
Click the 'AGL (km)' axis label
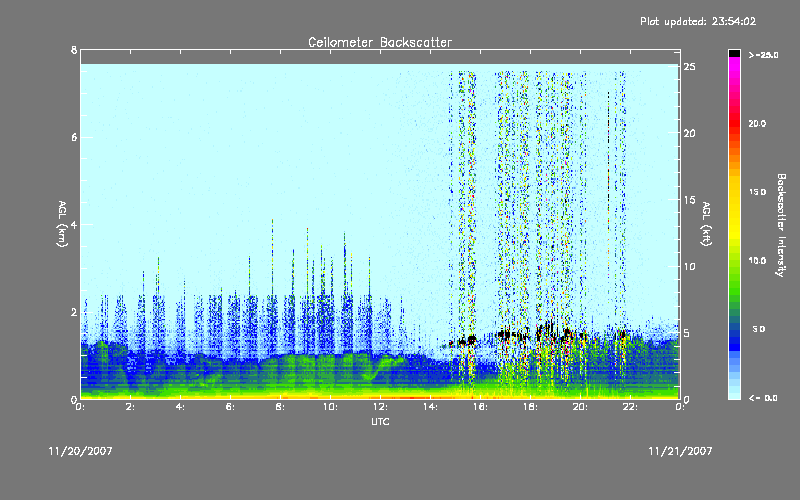click(x=62, y=224)
